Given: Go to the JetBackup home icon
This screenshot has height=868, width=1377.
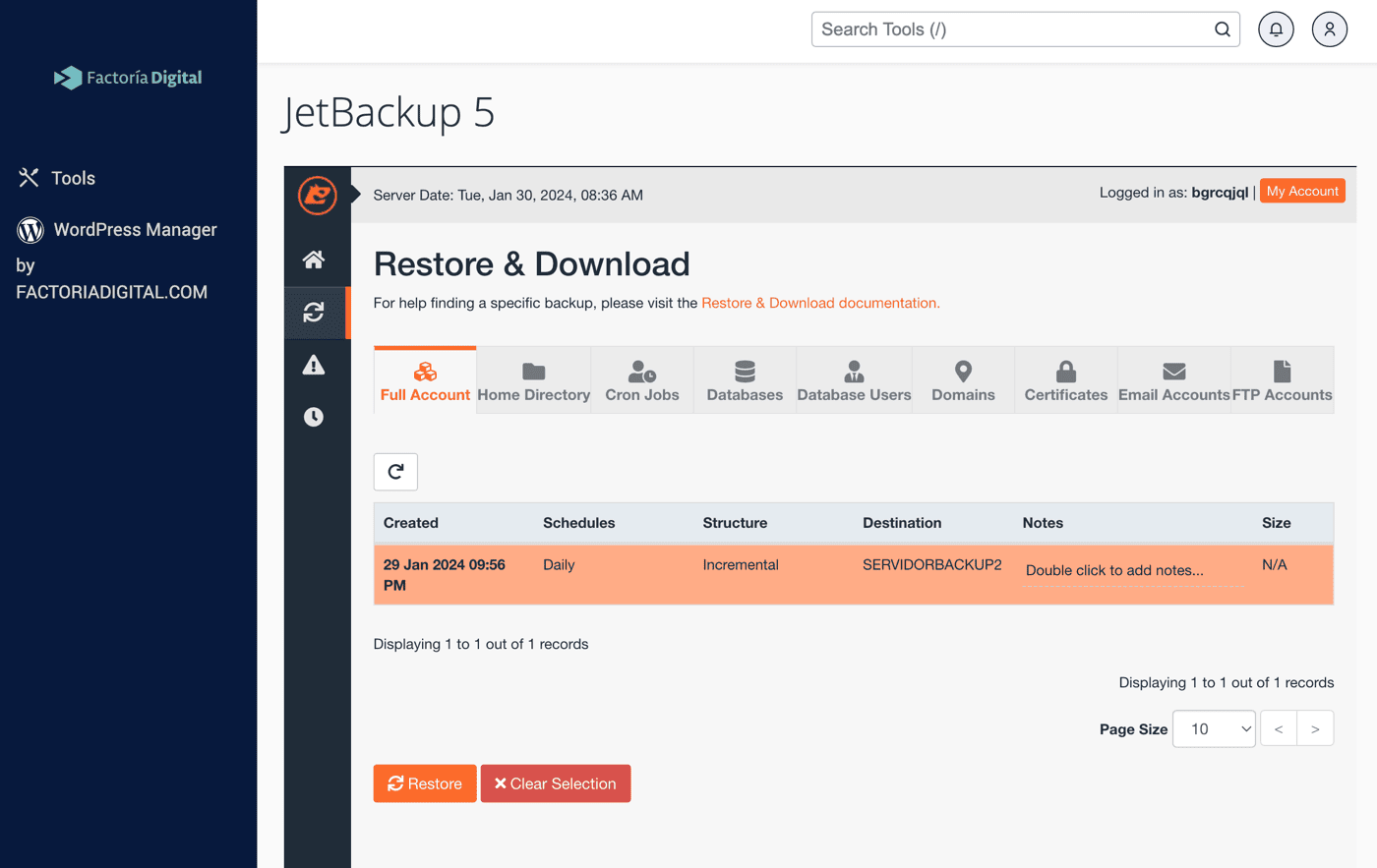Looking at the screenshot, I should (x=314, y=260).
